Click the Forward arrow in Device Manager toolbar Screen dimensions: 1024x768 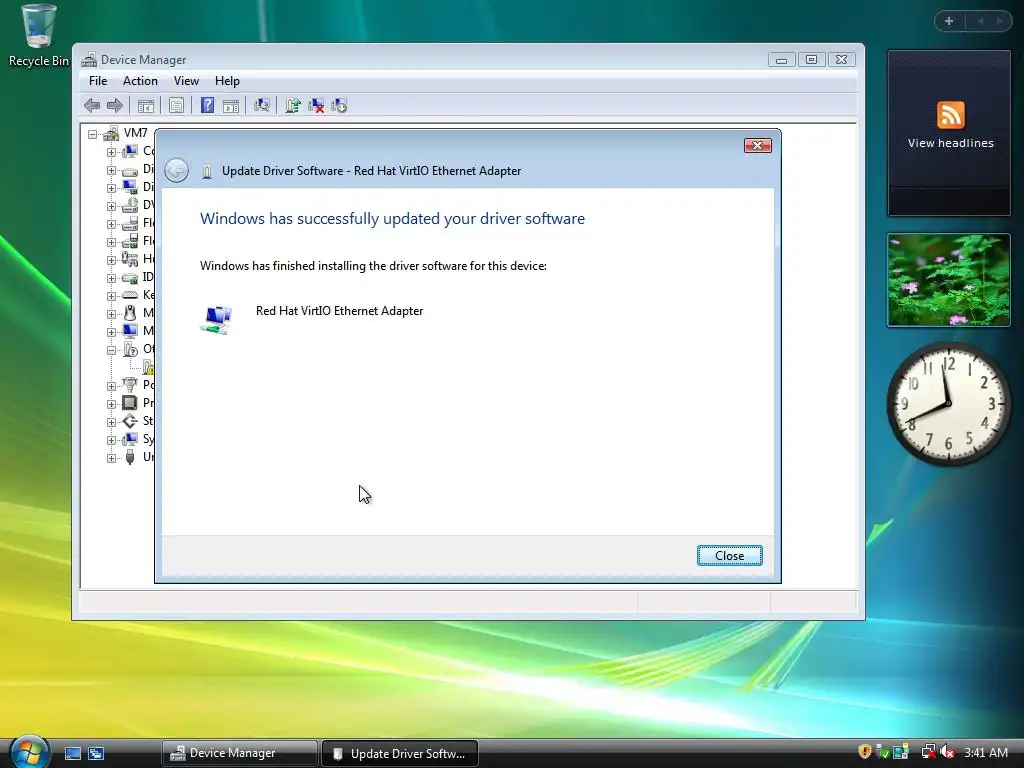point(115,105)
